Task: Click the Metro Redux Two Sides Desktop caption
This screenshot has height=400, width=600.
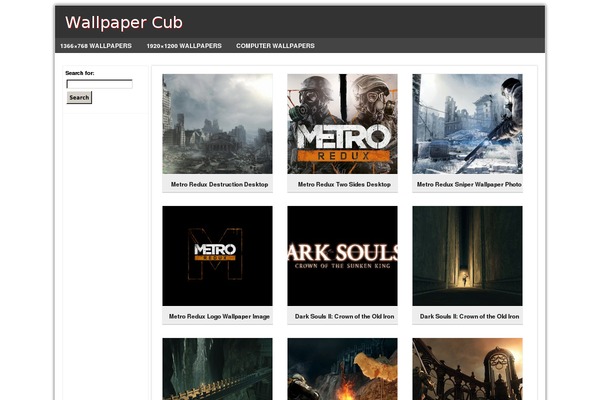Action: (344, 184)
